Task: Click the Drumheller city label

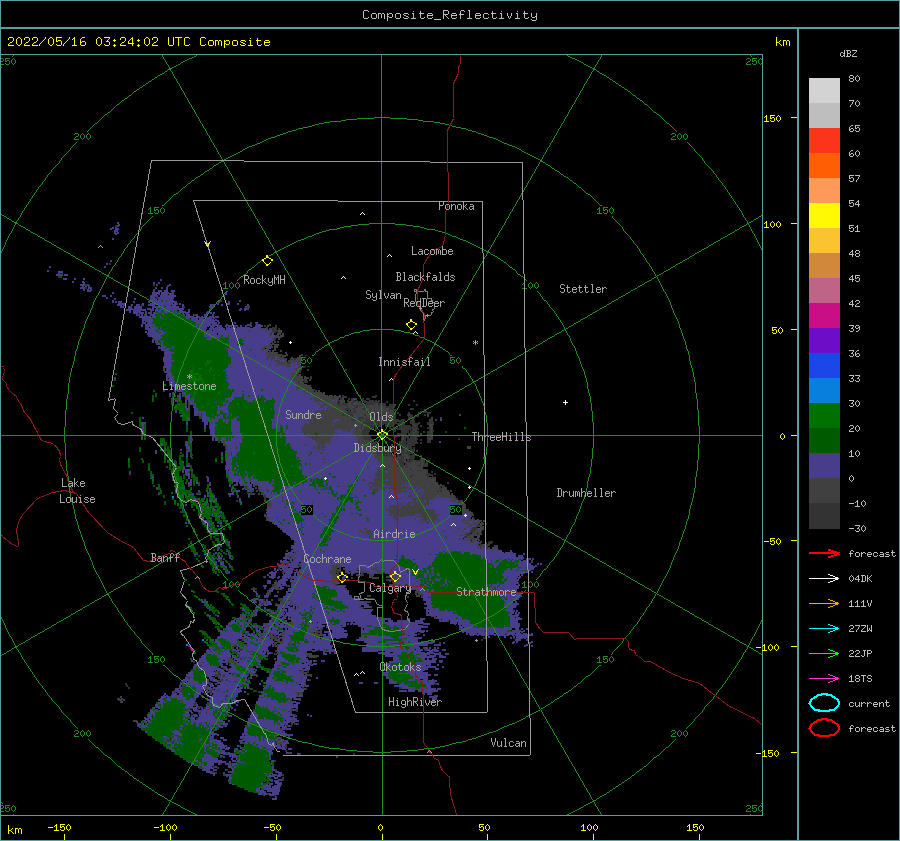Action: pyautogui.click(x=586, y=493)
